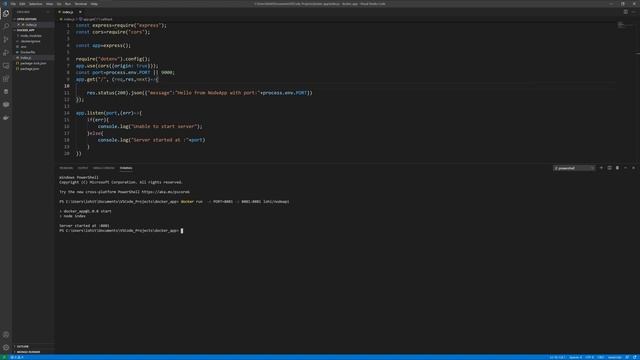Open the Search view in the activity bar
The image size is (640, 360).
pyautogui.click(x=6, y=27)
